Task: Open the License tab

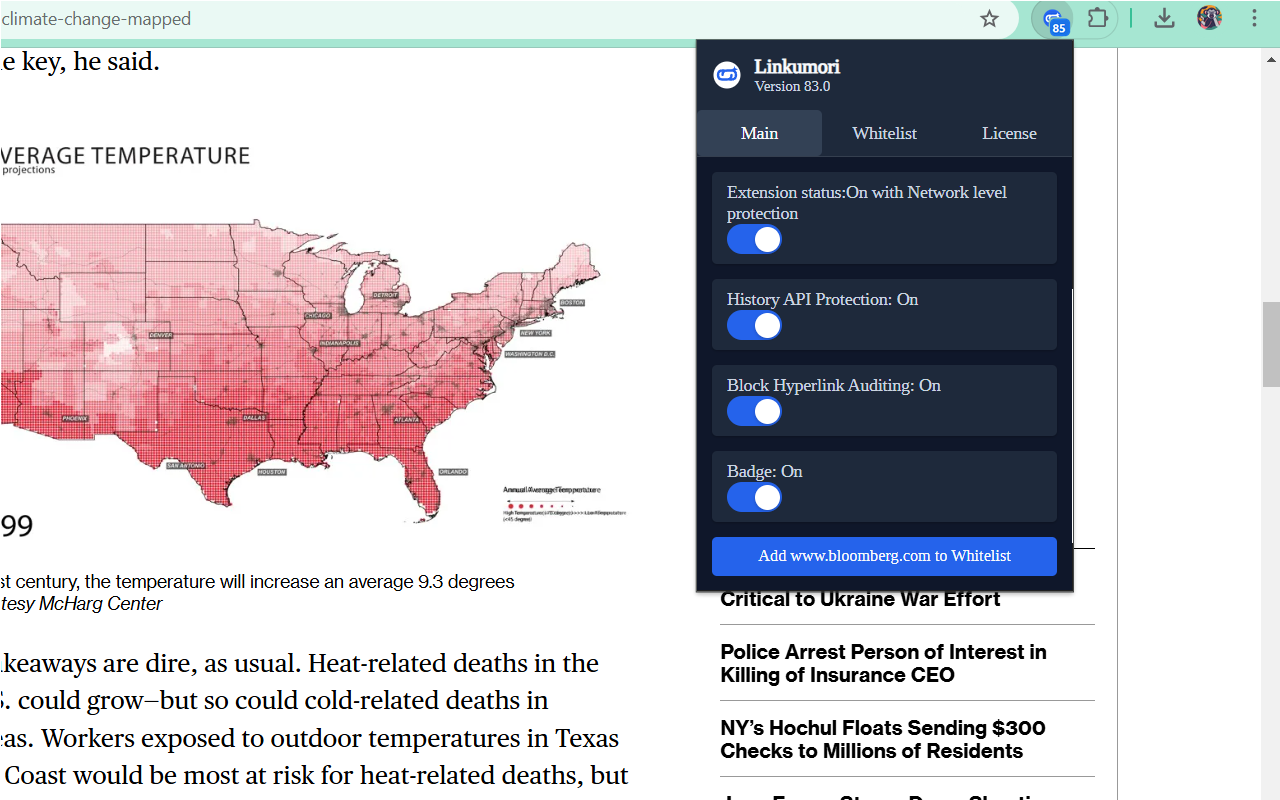Action: 1009,134
